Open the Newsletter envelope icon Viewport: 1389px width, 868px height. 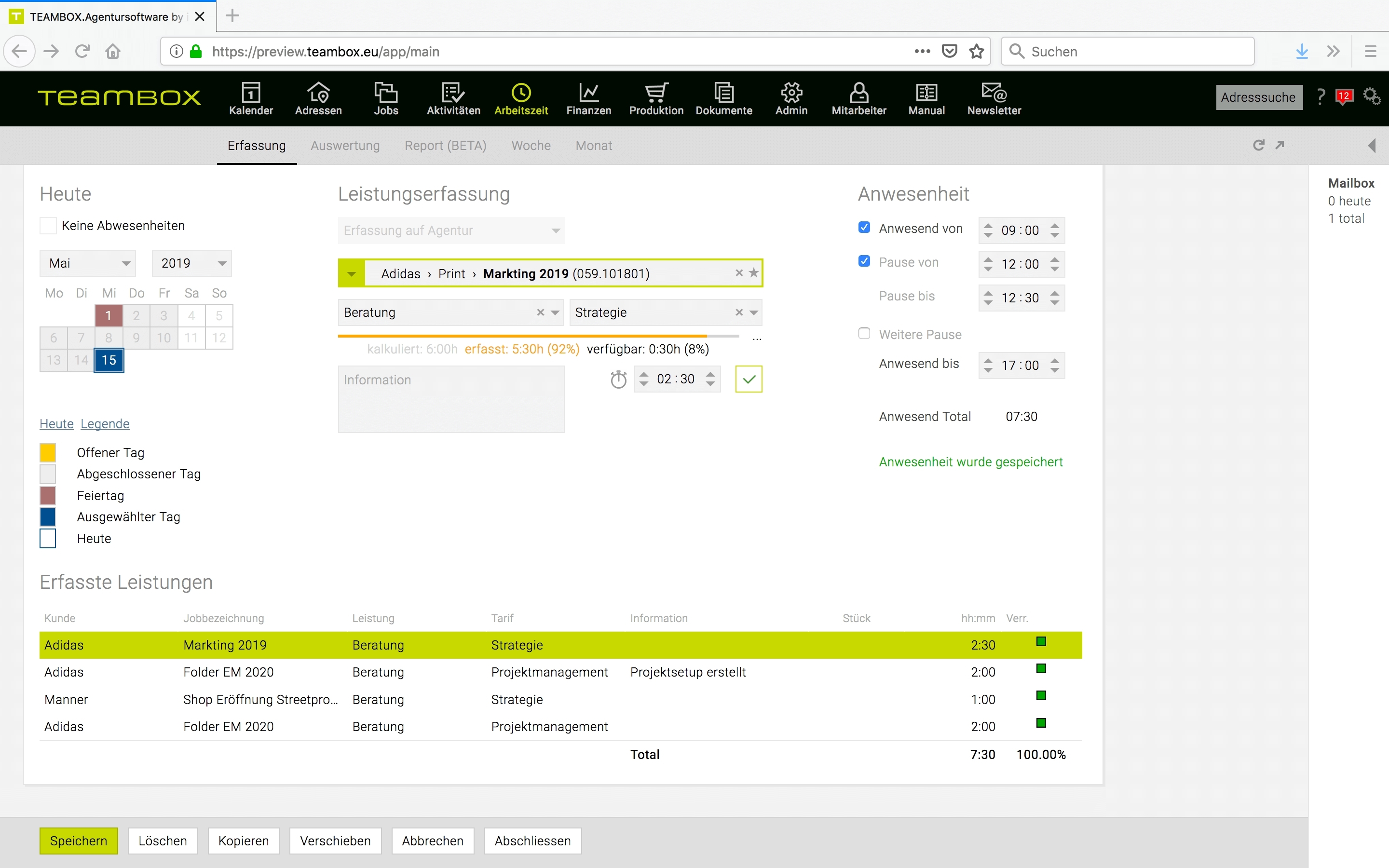point(994,93)
